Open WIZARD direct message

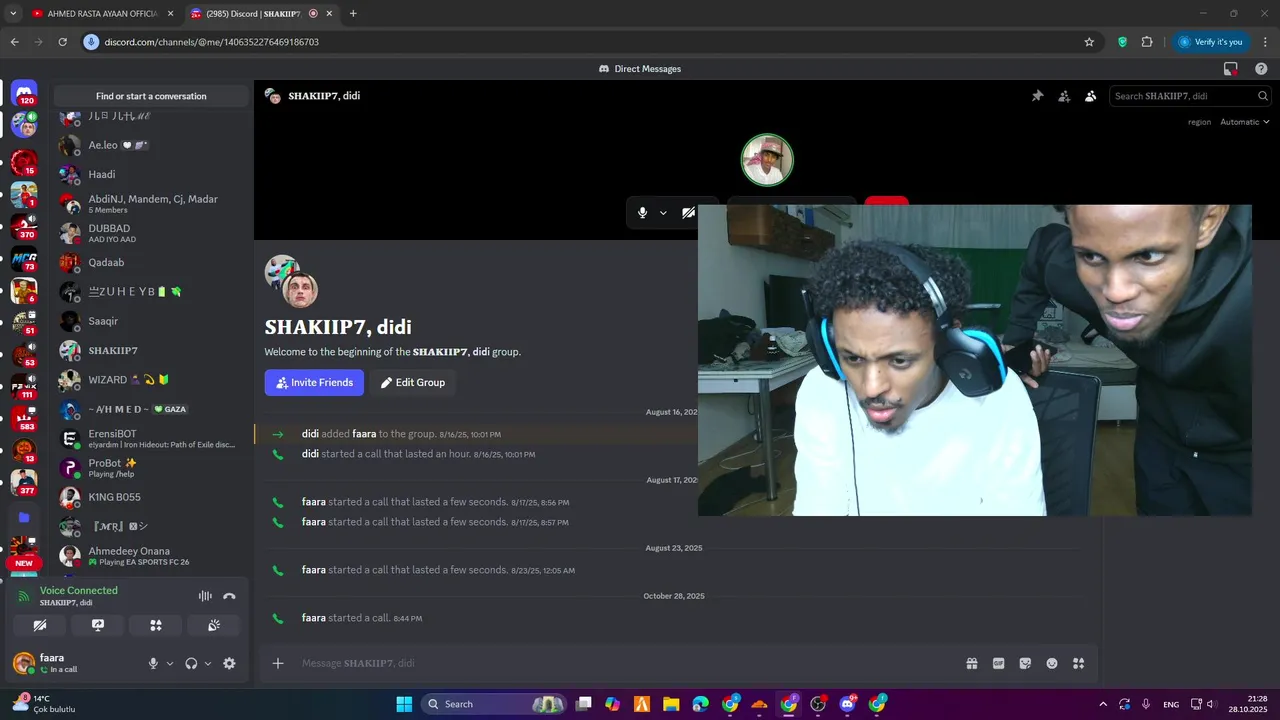[151, 380]
